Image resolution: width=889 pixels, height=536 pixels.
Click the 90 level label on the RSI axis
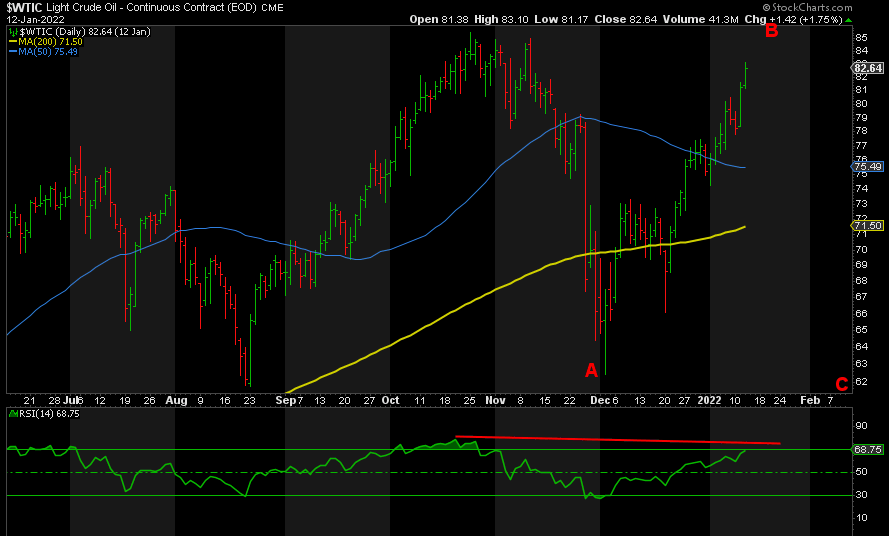point(861,426)
